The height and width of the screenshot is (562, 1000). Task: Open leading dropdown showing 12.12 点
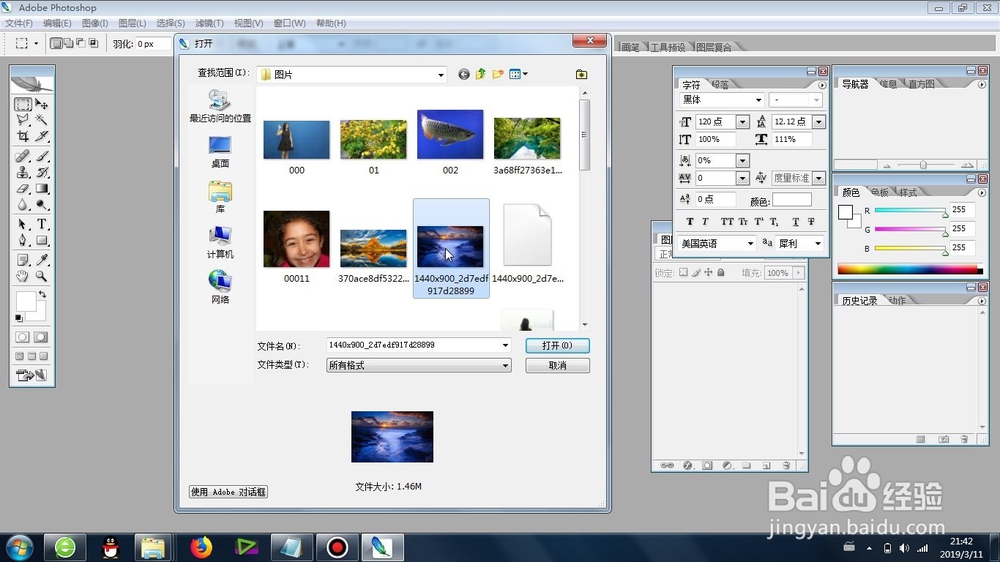[819, 121]
